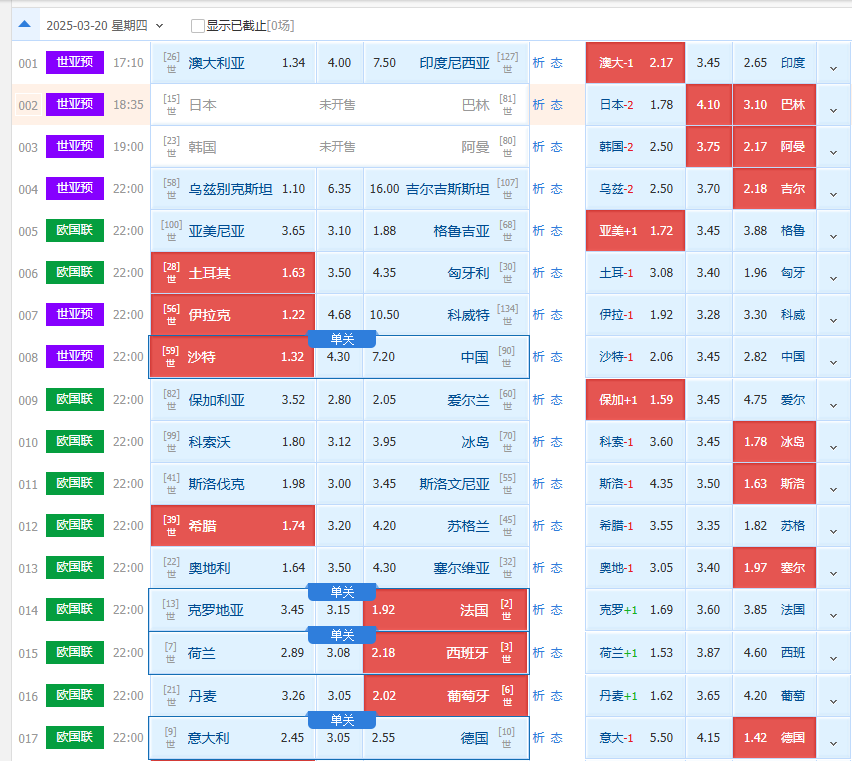Select 丹麦 win odds 3.26
This screenshot has height=761, width=852.
[x=233, y=696]
